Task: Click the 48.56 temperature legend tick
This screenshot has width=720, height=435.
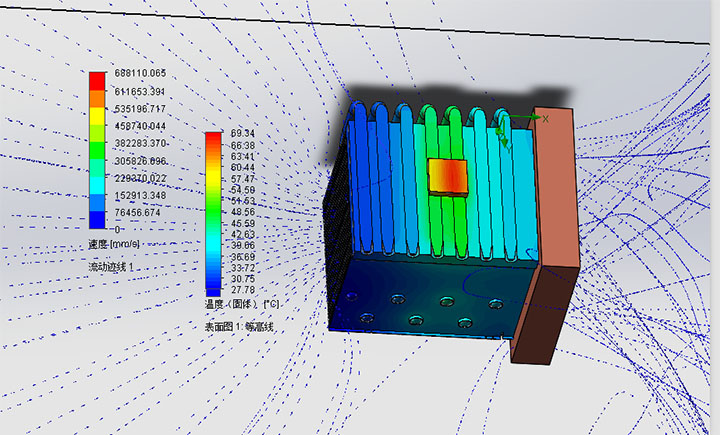Action: click(x=242, y=213)
